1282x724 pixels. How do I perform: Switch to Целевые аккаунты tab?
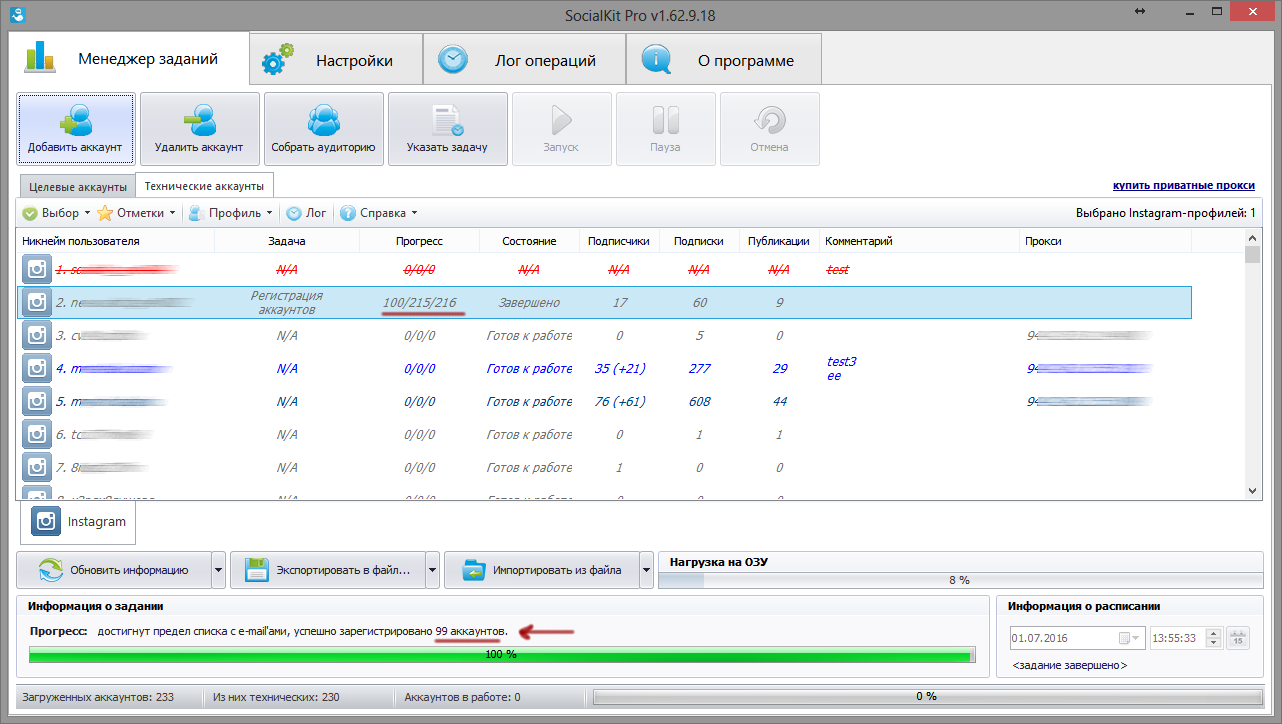click(78, 187)
